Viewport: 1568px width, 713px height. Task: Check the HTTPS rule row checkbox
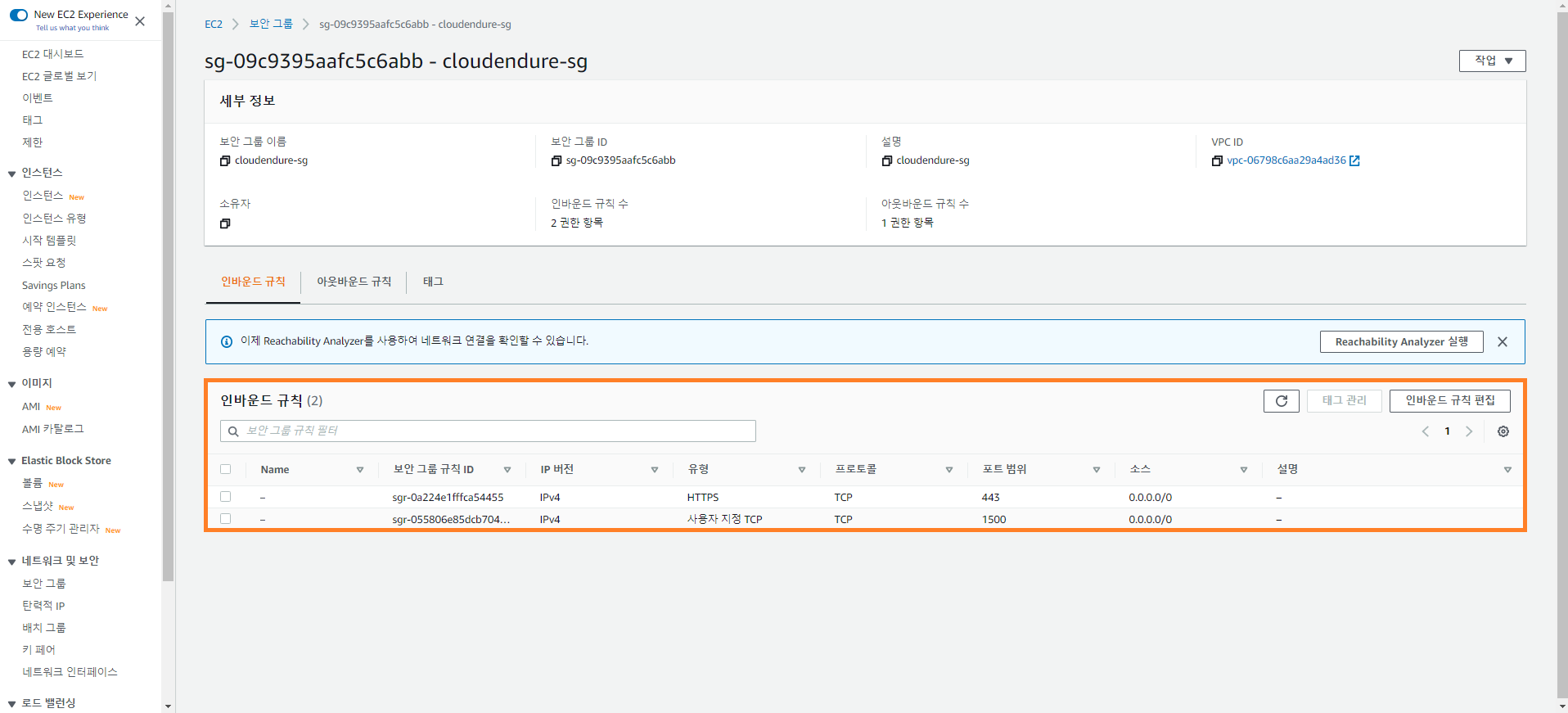tap(226, 496)
